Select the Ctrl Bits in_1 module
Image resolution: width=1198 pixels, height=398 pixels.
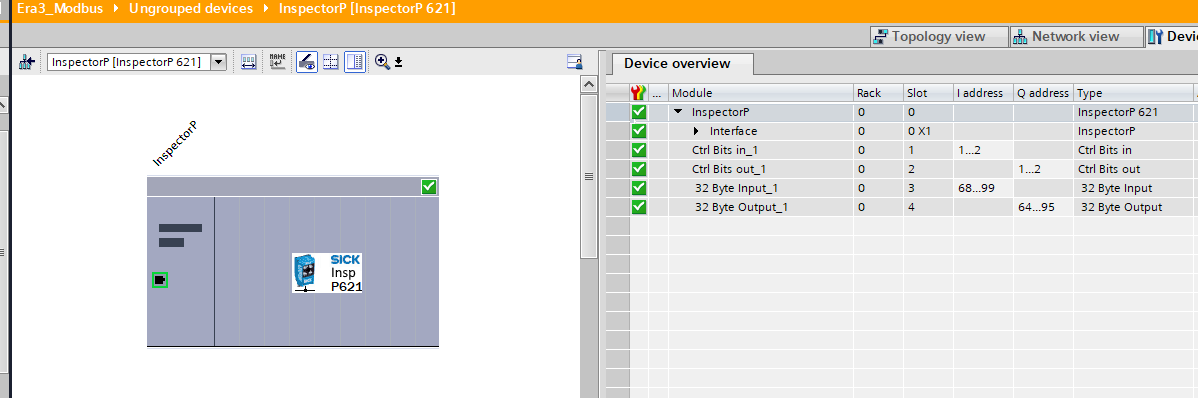[x=724, y=150]
